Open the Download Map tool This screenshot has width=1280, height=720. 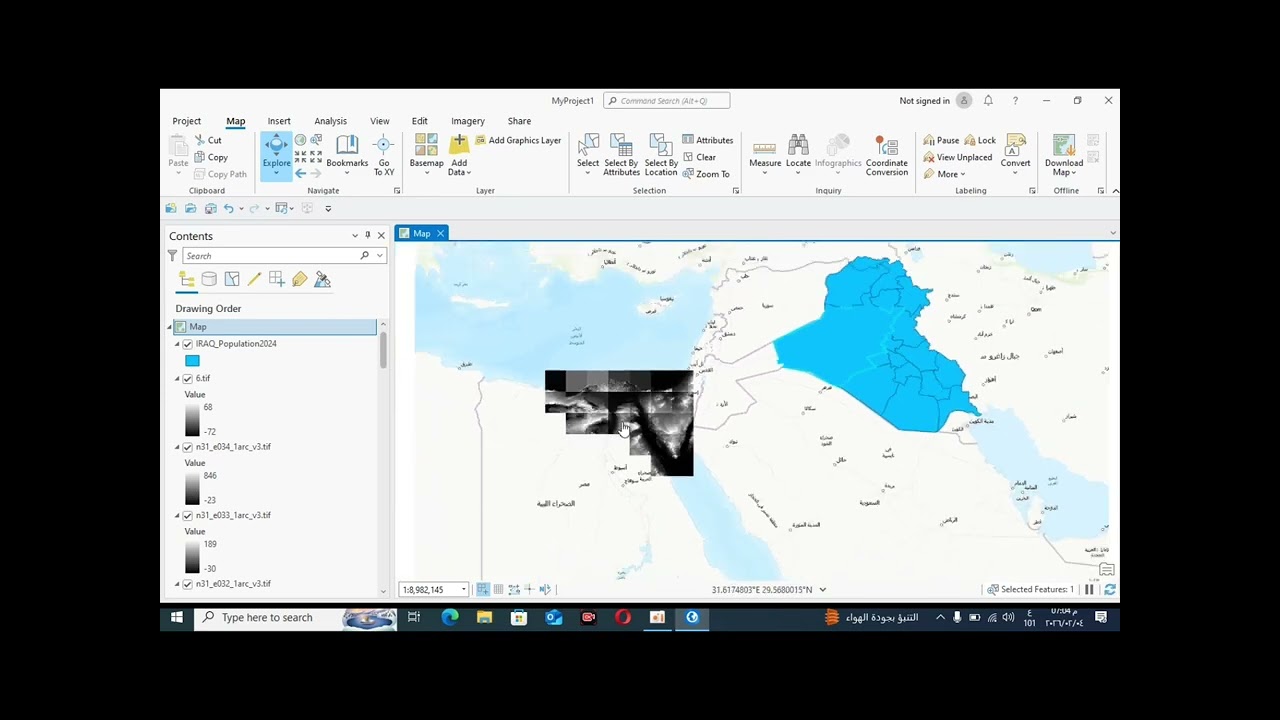point(1064,156)
